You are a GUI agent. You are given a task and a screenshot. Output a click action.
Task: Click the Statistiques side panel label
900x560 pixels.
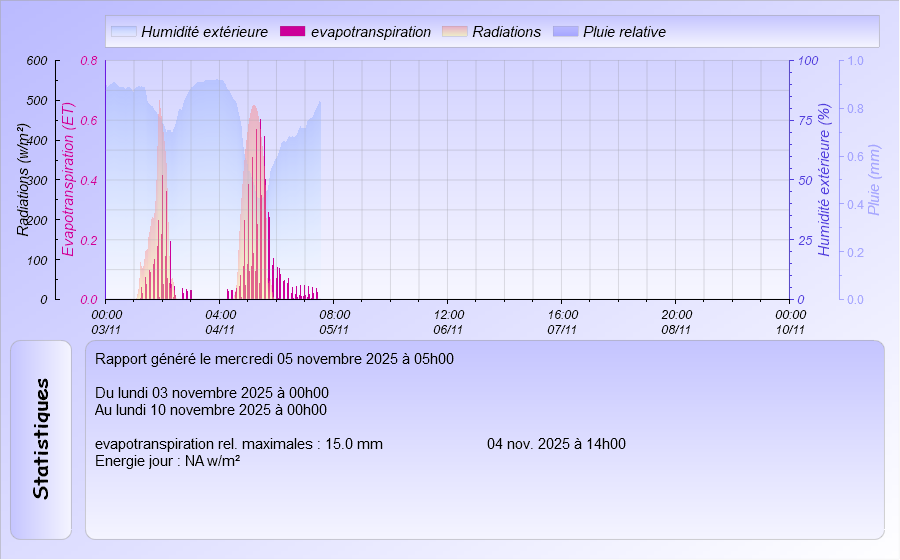[x=41, y=439]
